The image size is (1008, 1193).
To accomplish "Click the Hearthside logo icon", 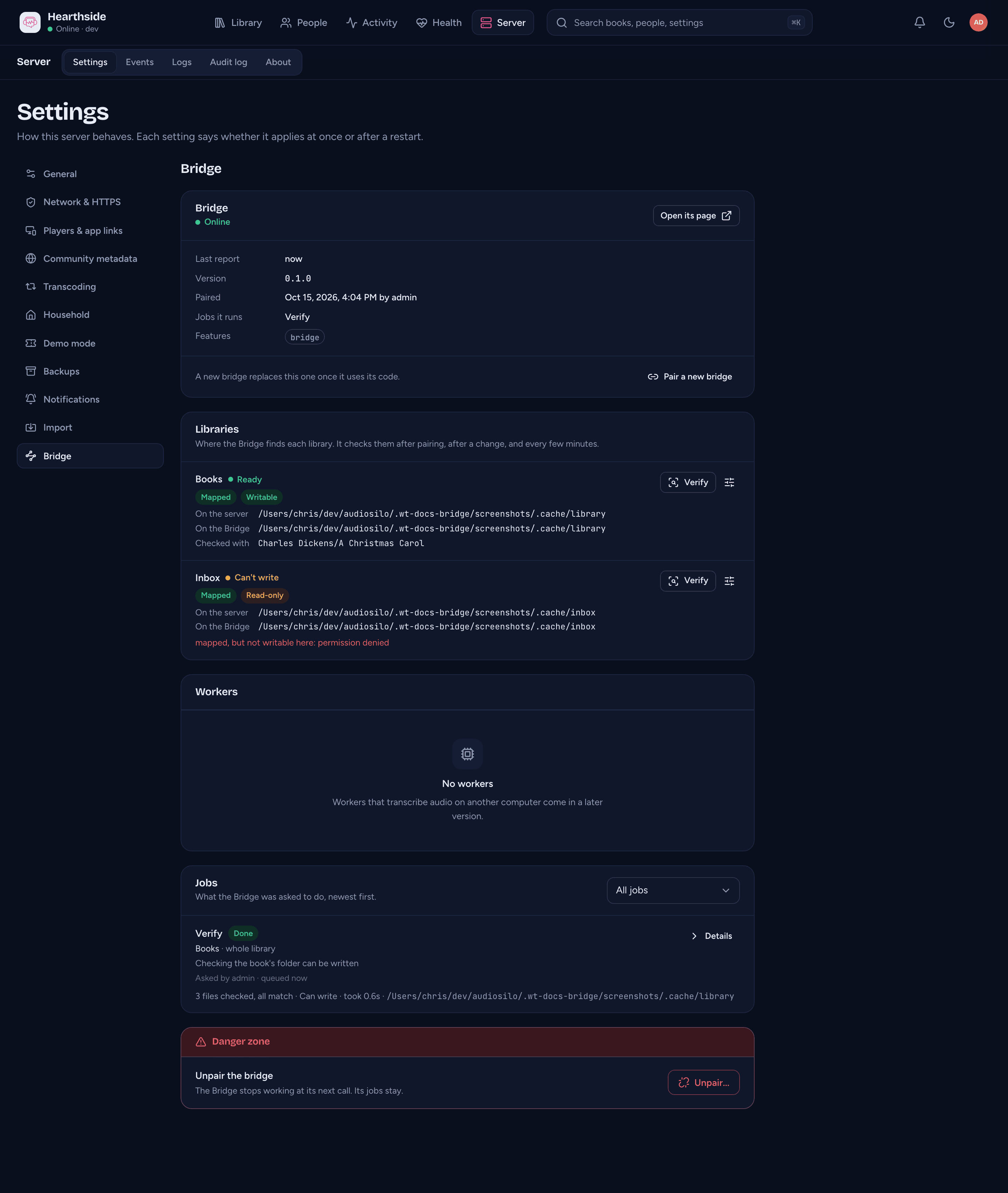I will tap(30, 22).
